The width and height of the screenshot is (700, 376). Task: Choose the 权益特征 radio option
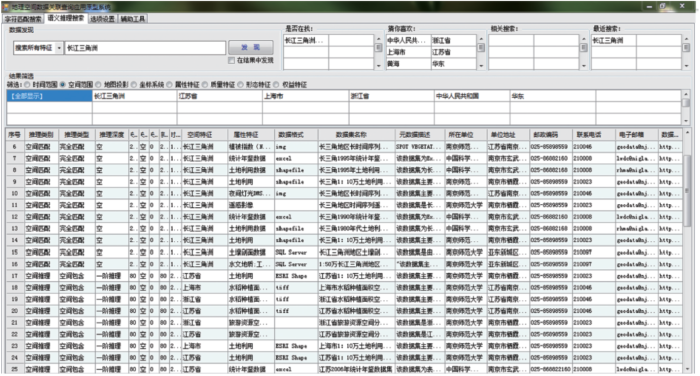point(276,84)
